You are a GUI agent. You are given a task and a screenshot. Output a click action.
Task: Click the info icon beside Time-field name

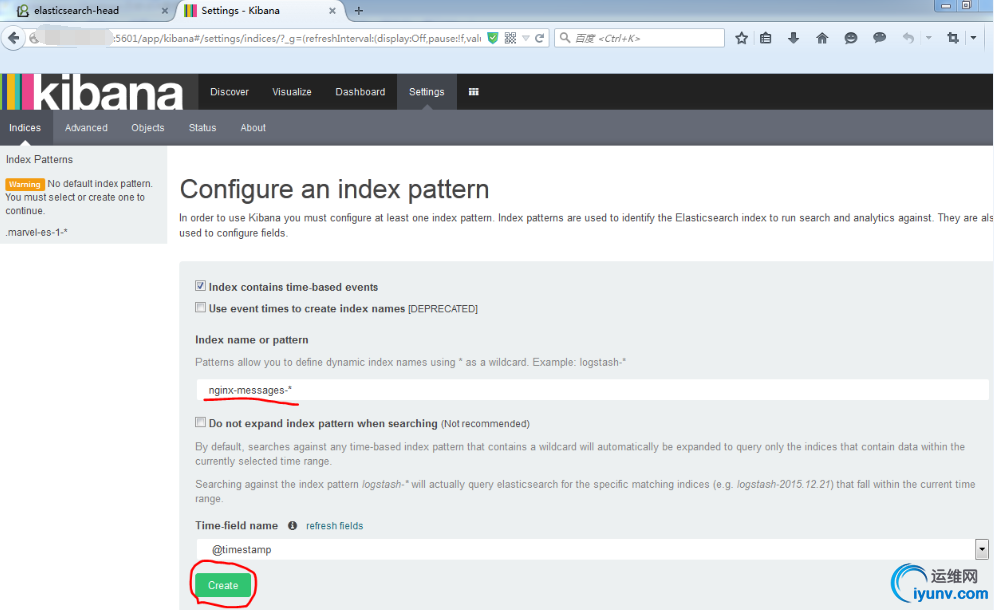[x=292, y=526]
